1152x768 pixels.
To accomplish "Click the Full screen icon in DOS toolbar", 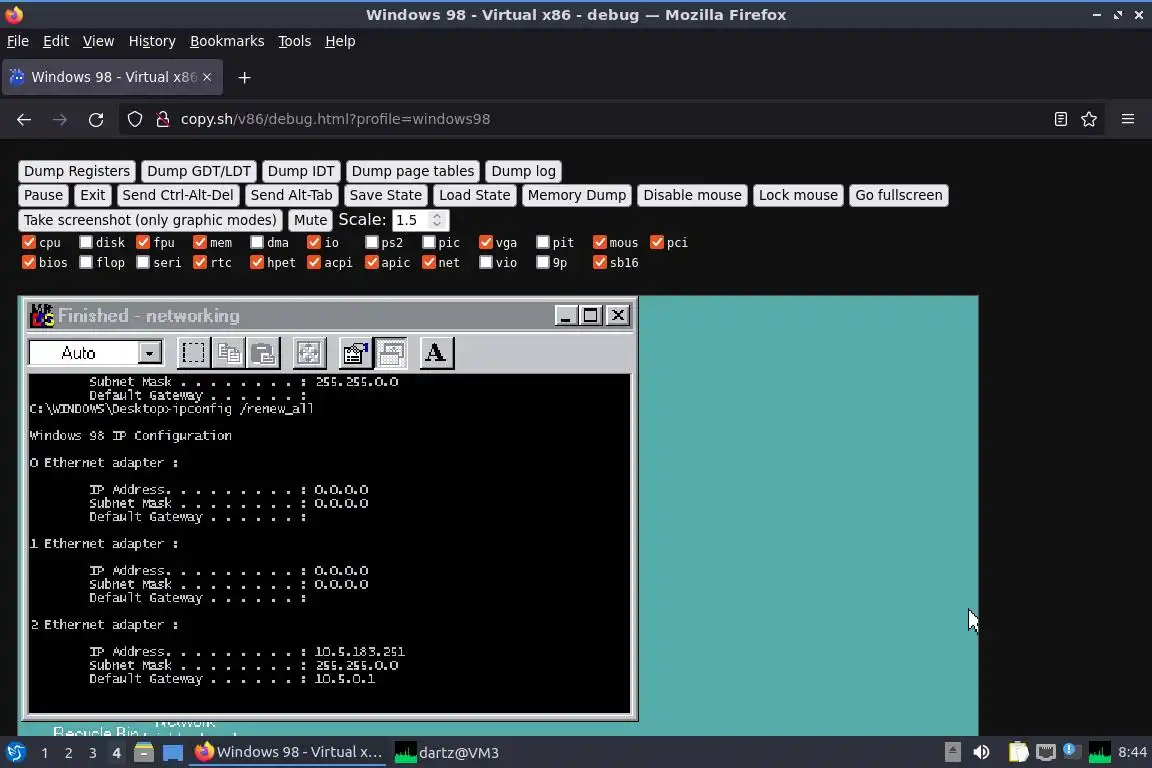I will 309,354.
